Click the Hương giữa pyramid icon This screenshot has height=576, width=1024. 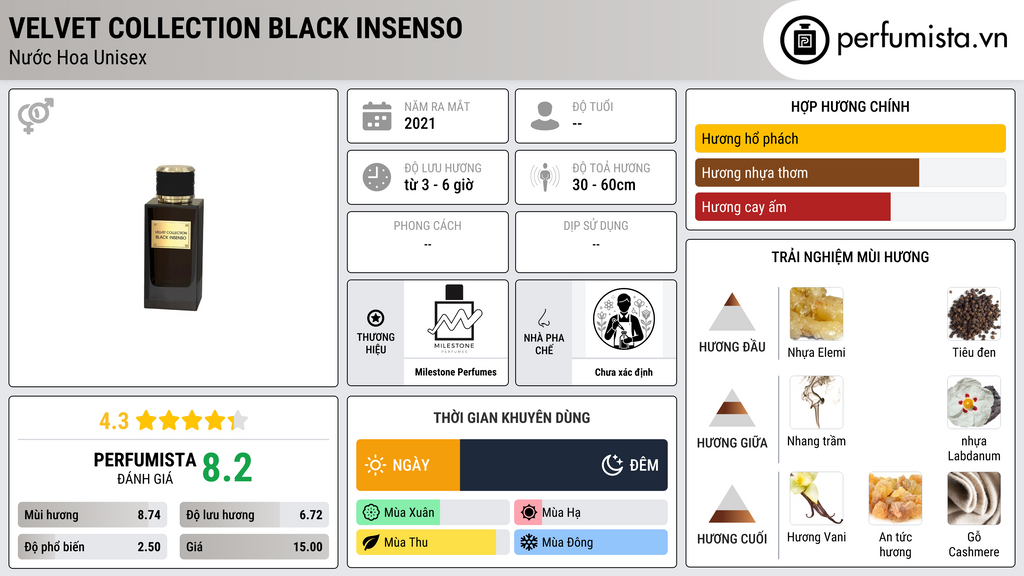[732, 408]
